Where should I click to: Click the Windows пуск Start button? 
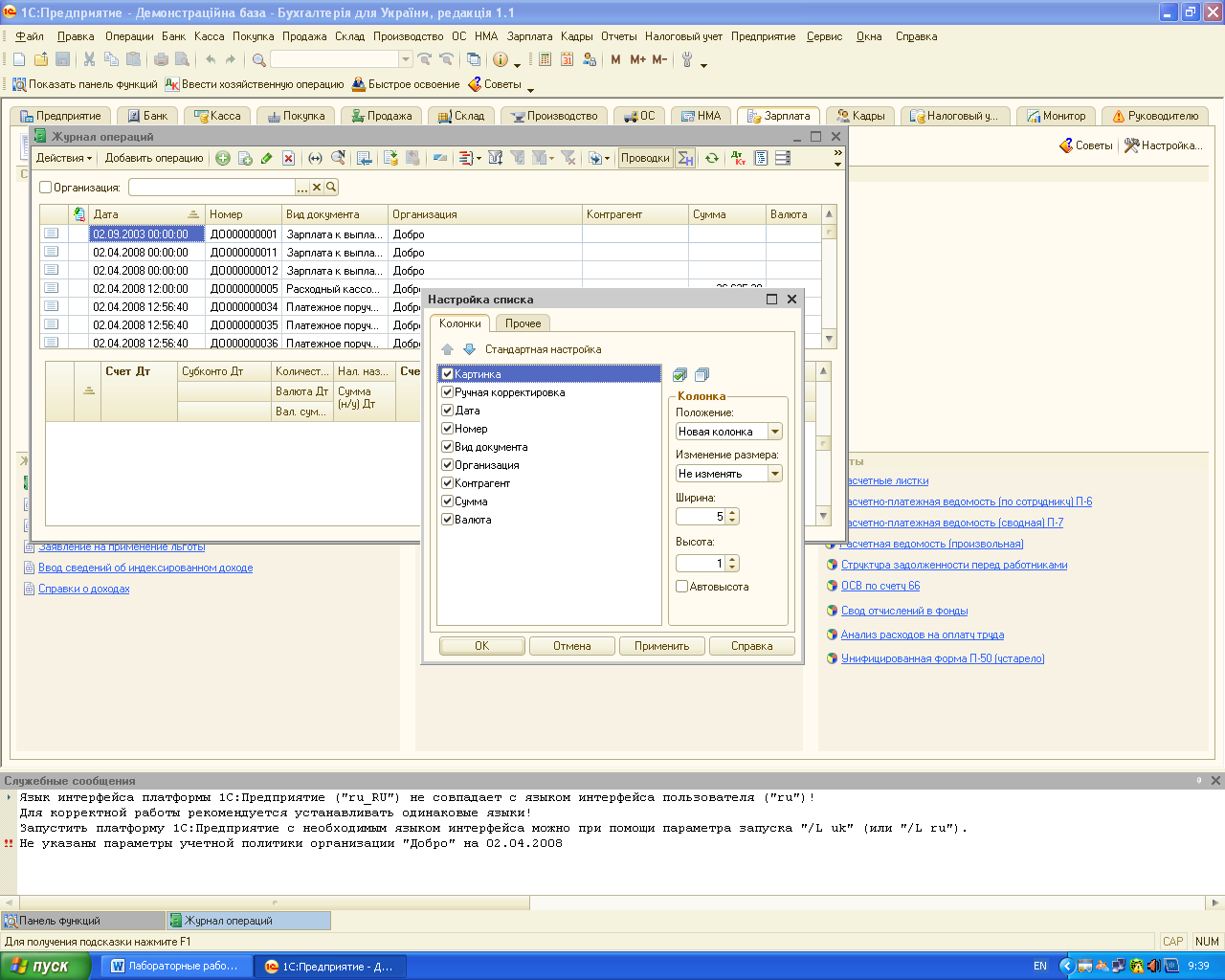click(46, 966)
